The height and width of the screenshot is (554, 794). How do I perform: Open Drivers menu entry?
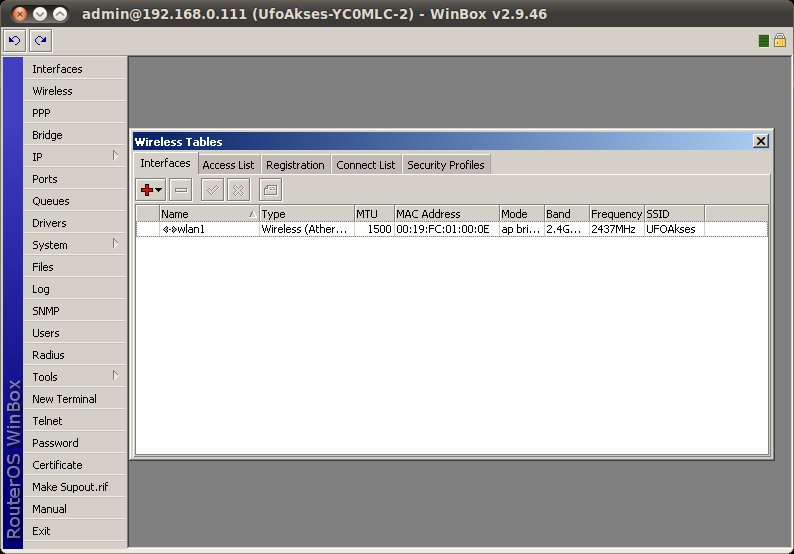pos(75,223)
